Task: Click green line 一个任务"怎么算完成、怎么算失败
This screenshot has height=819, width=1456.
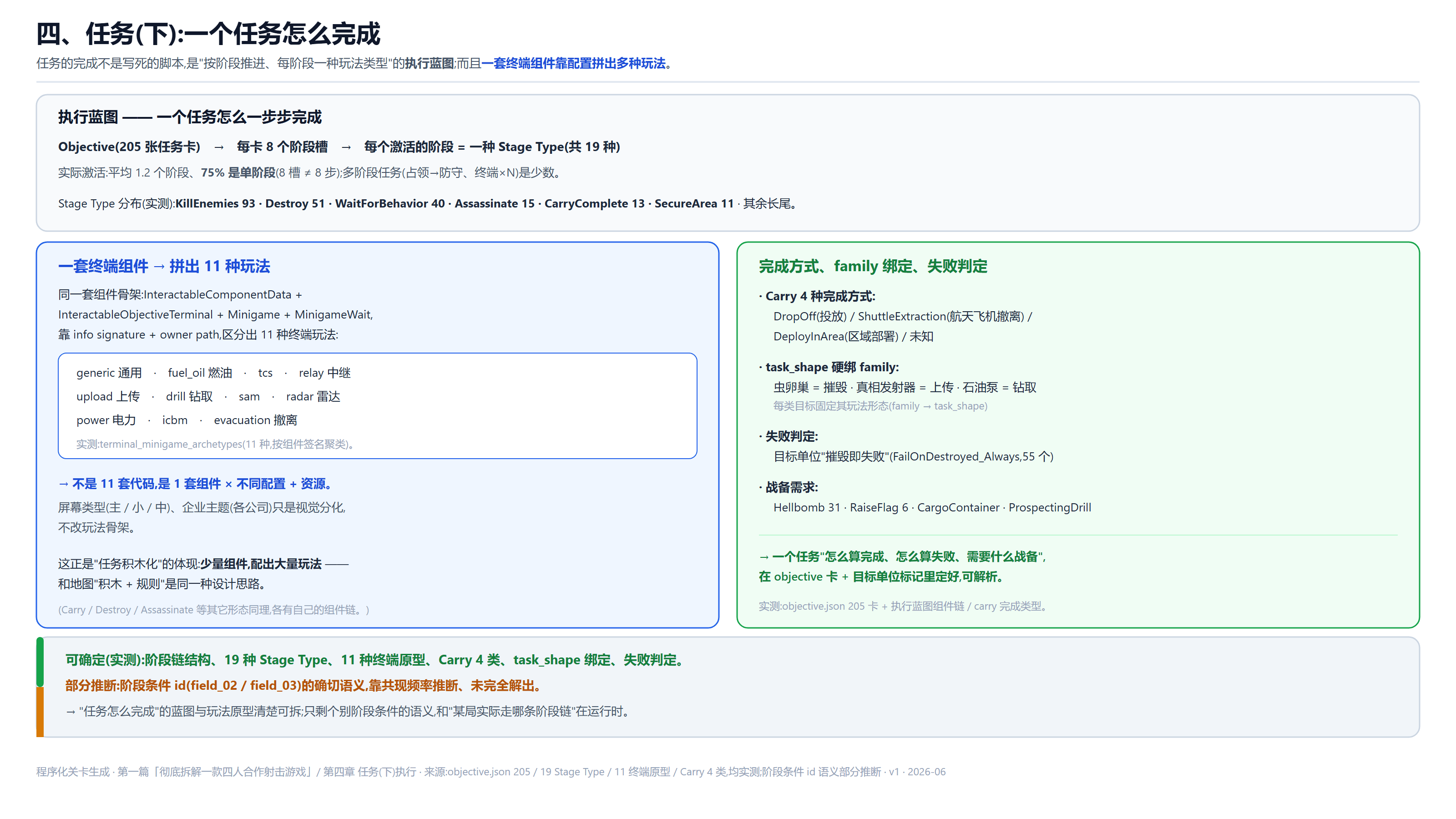Action: tap(902, 557)
